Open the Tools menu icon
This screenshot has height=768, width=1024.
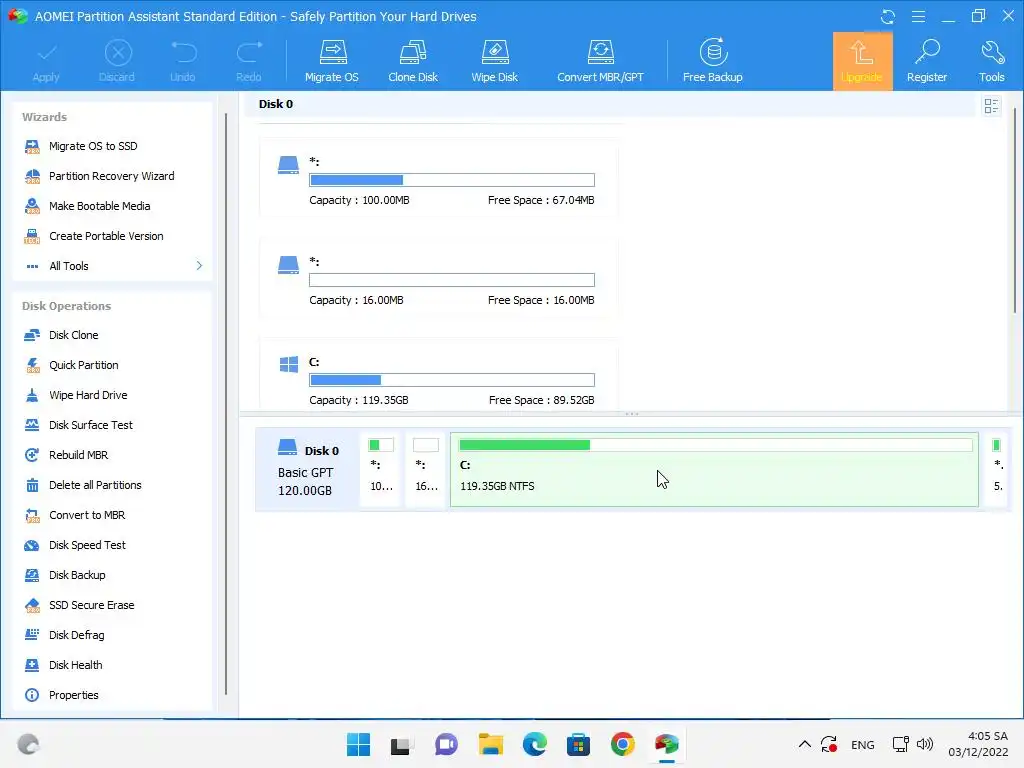pos(991,61)
